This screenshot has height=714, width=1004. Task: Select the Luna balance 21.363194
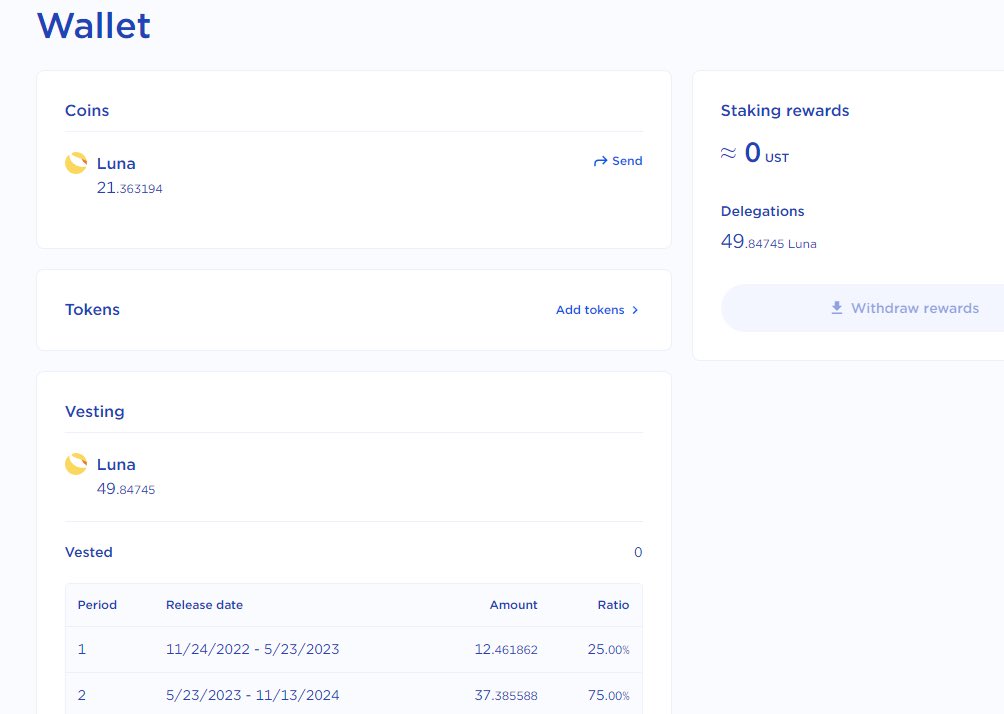[129, 188]
